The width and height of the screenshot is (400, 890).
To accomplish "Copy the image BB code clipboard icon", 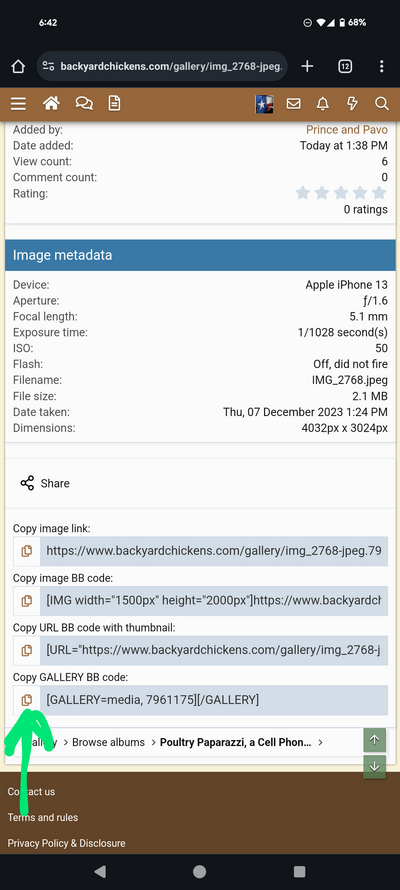I will click(x=27, y=601).
